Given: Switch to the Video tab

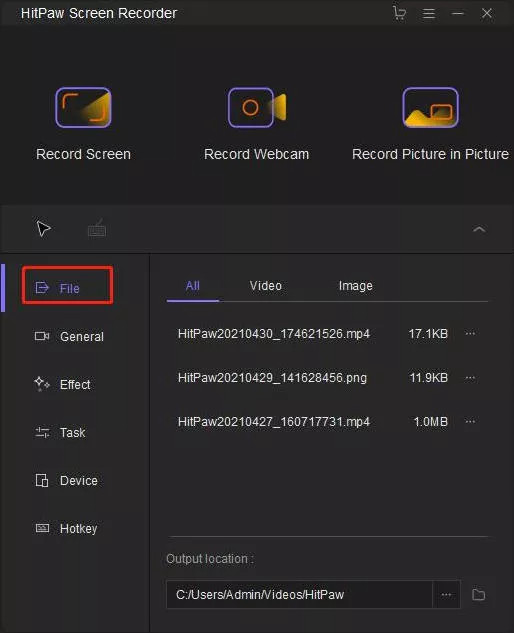Looking at the screenshot, I should tap(265, 286).
